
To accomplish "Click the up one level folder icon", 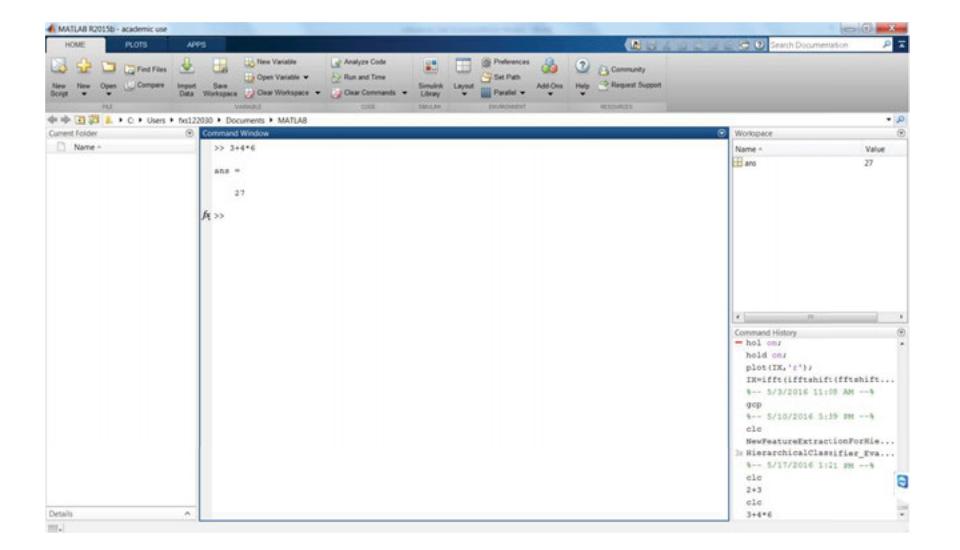I will click(x=80, y=120).
